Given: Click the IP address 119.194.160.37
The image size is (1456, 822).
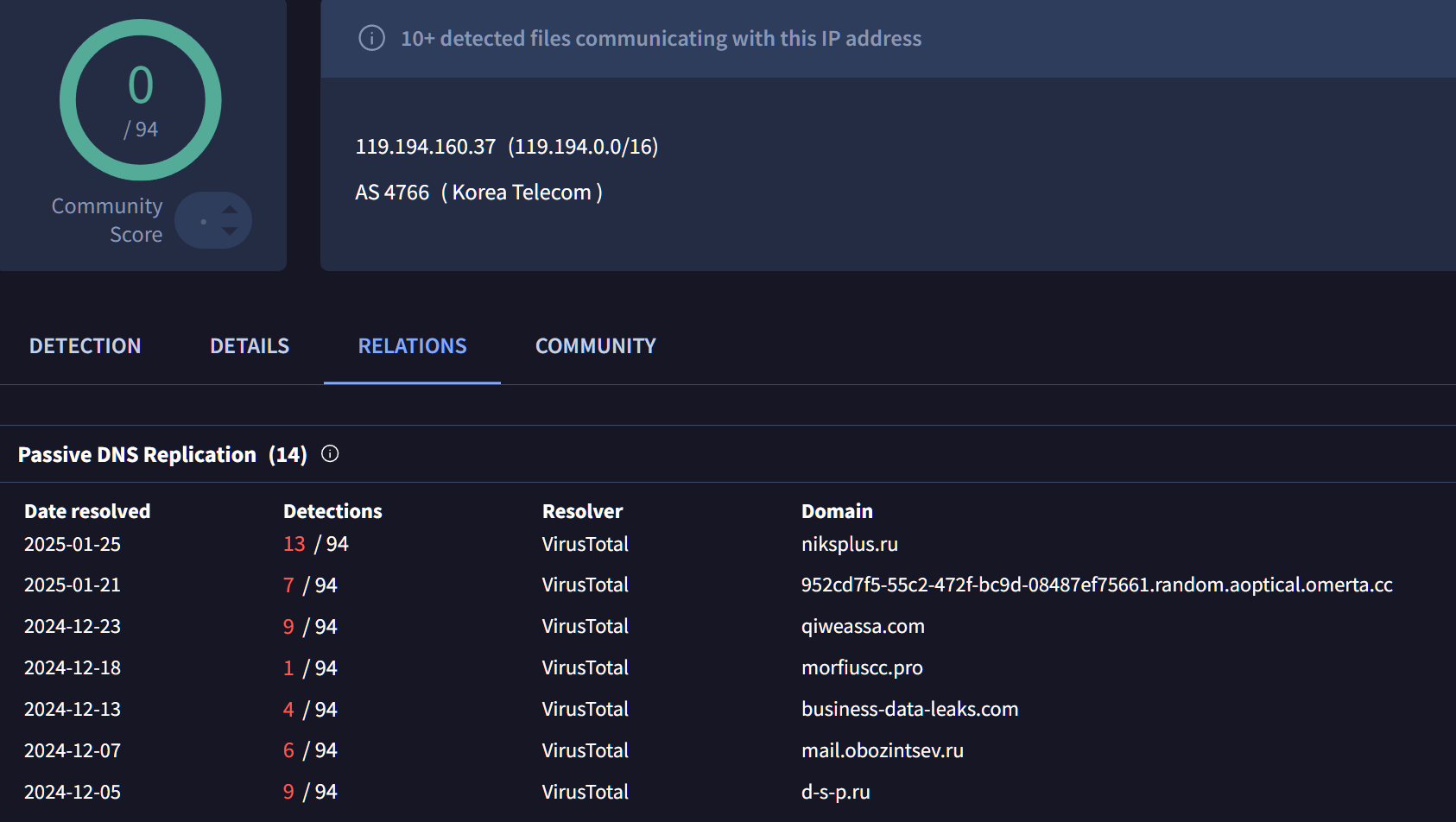Looking at the screenshot, I should pos(425,147).
